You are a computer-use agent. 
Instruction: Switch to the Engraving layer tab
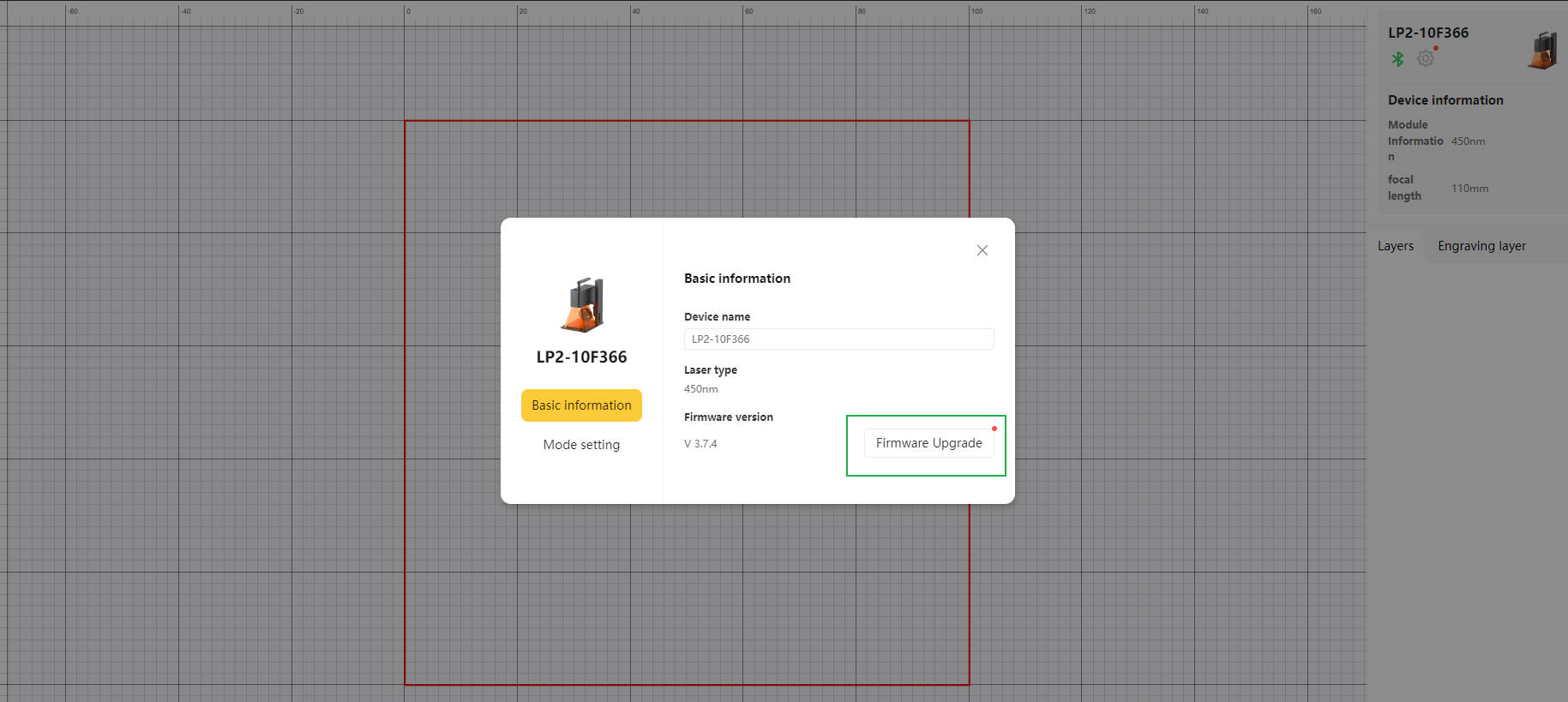point(1481,246)
